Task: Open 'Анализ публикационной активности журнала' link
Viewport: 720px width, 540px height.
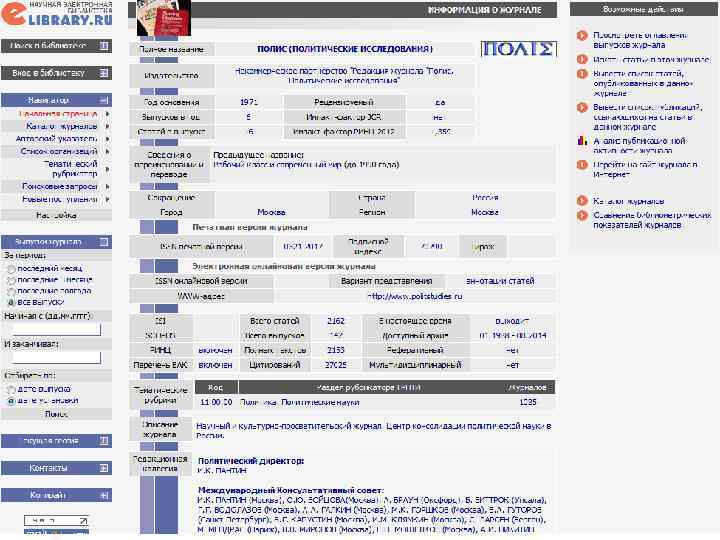Action: click(639, 145)
